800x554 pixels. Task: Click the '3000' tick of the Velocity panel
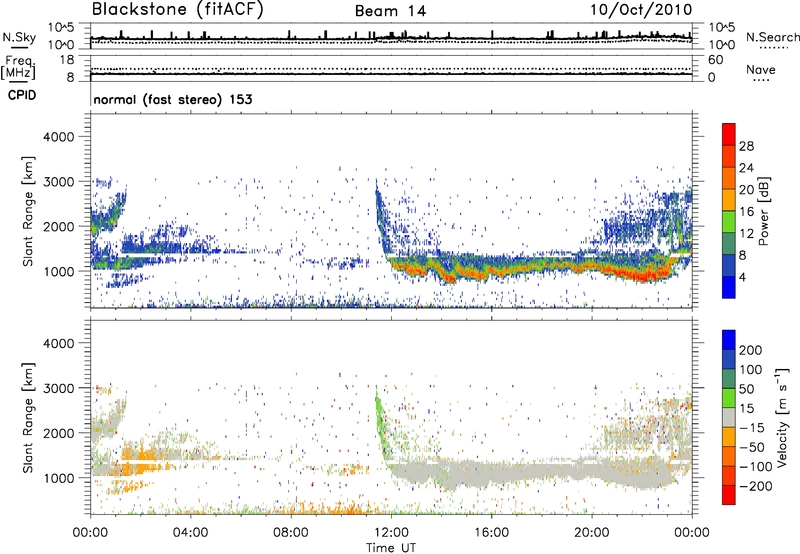[x=59, y=388]
